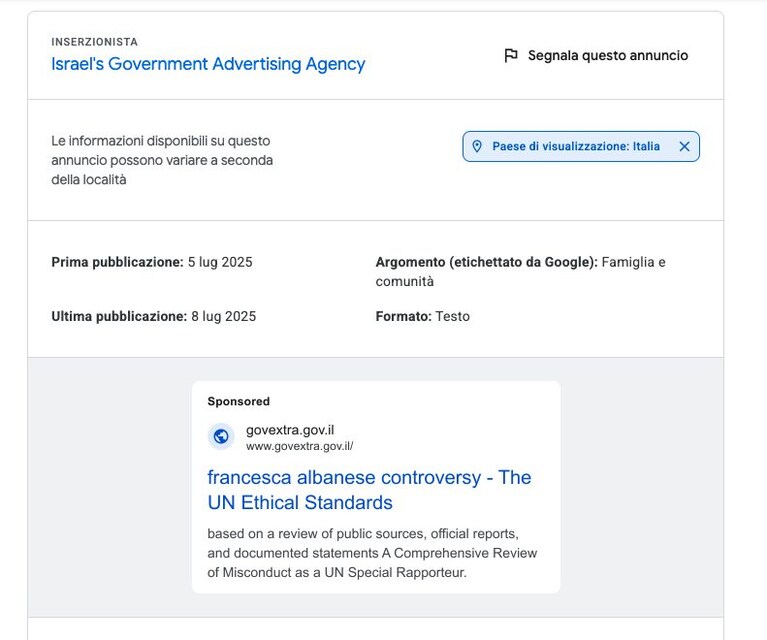This screenshot has width=767, height=640.
Task: Open the francesca albanese controversy ad headline
Action: (369, 490)
